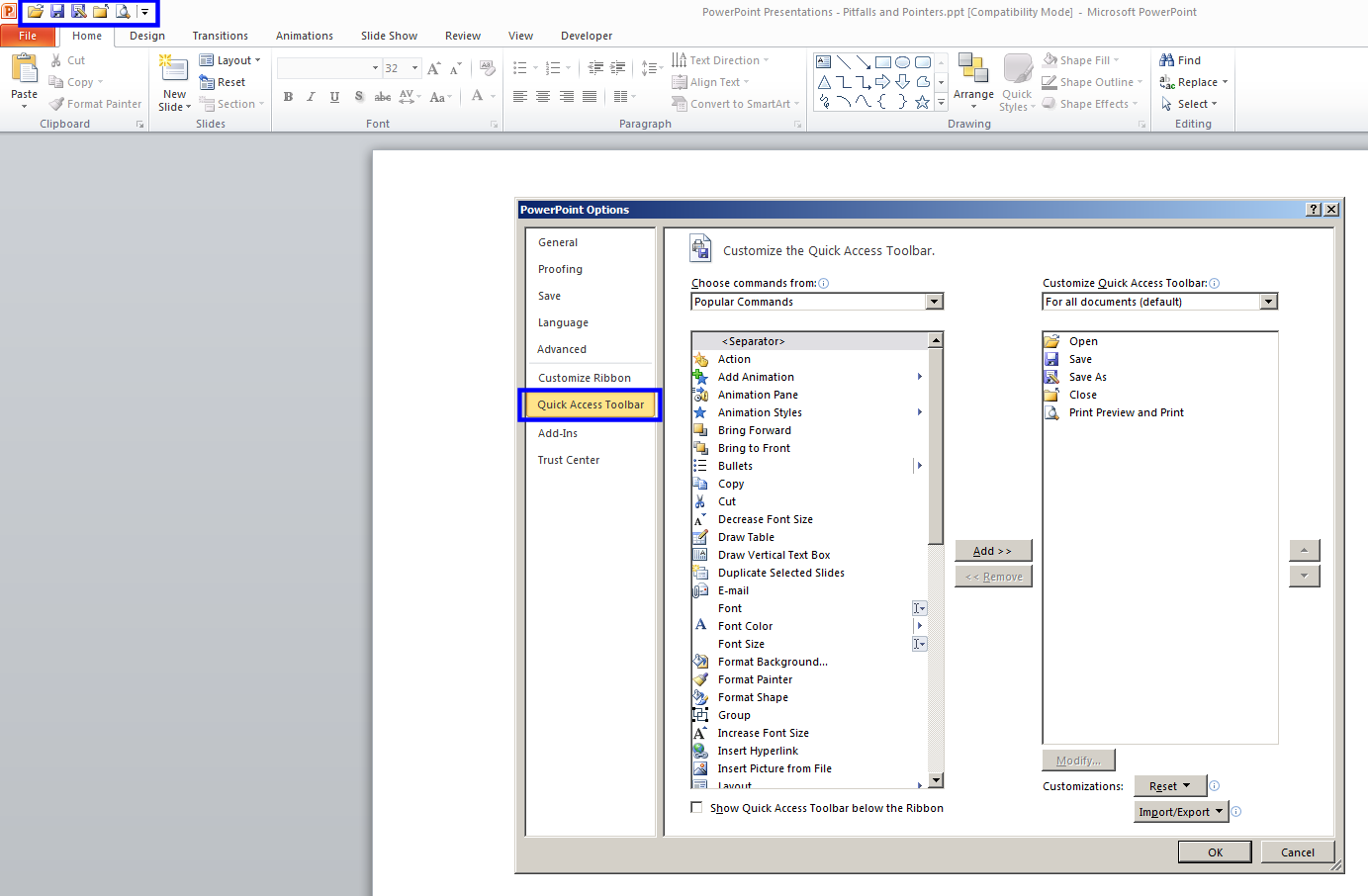Click Cancel in PowerPoint Options
Viewport: 1368px width, 896px height.
click(1298, 852)
